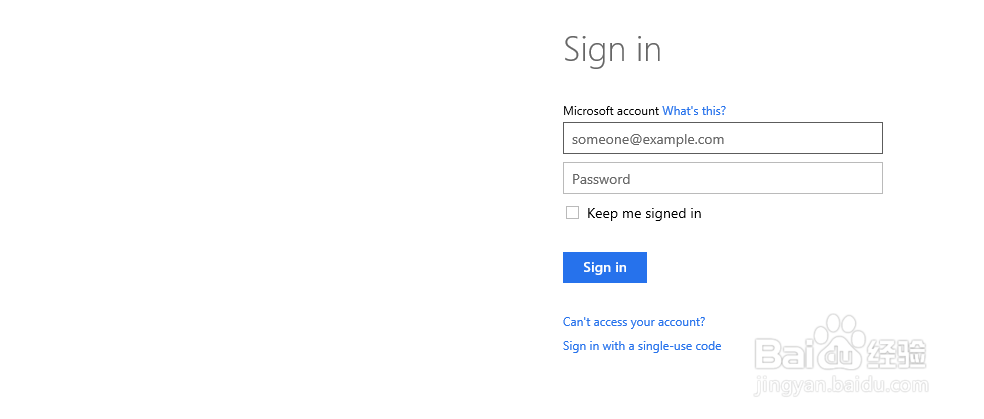Click the "Password" placeholder text
The height and width of the screenshot is (419, 984).
tap(601, 179)
